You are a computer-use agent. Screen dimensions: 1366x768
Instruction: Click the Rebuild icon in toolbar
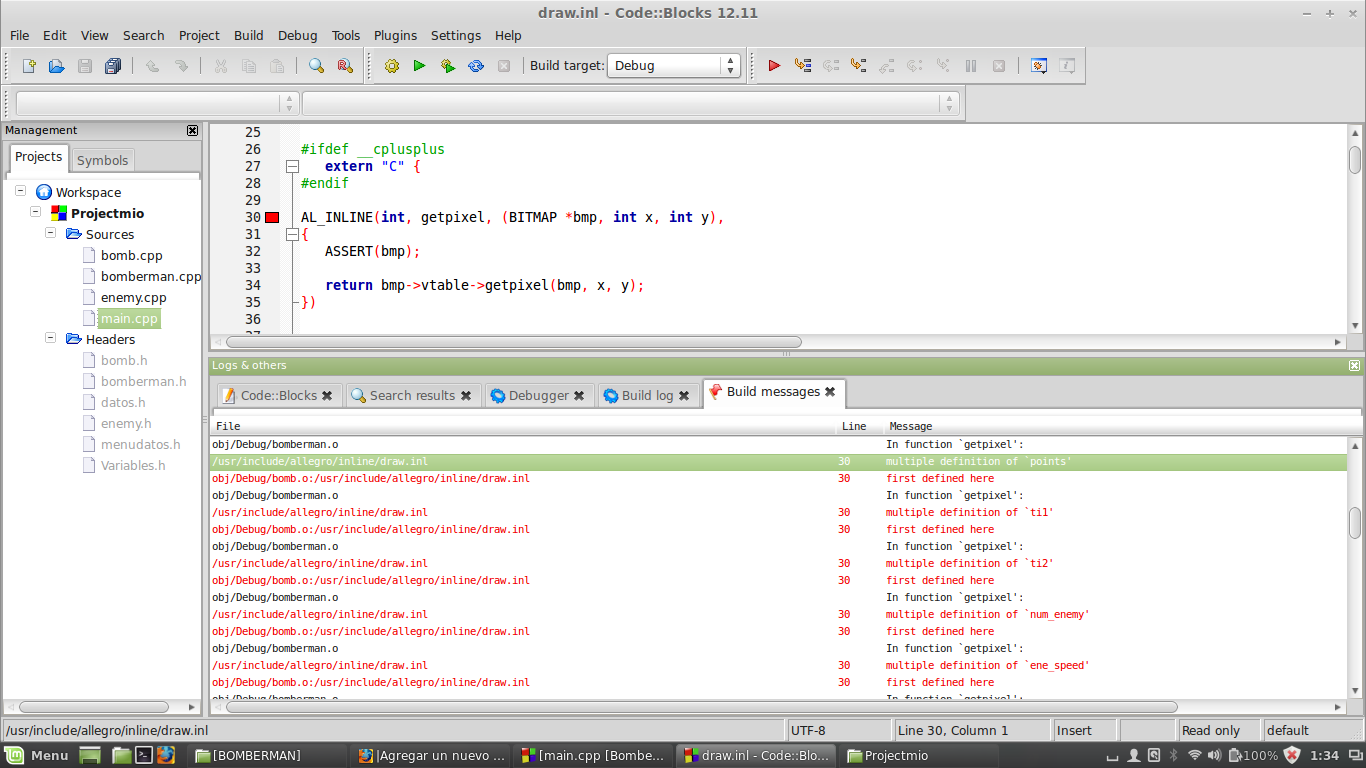pyautogui.click(x=476, y=66)
